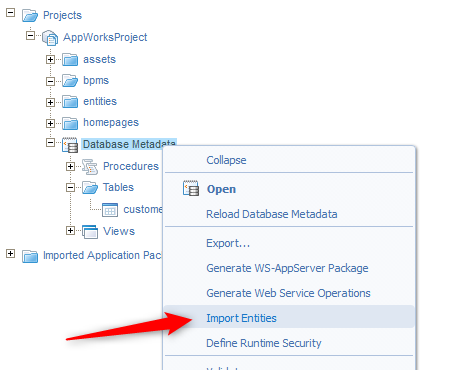Select the Procedures label
This screenshot has width=451, height=370.
(131, 166)
